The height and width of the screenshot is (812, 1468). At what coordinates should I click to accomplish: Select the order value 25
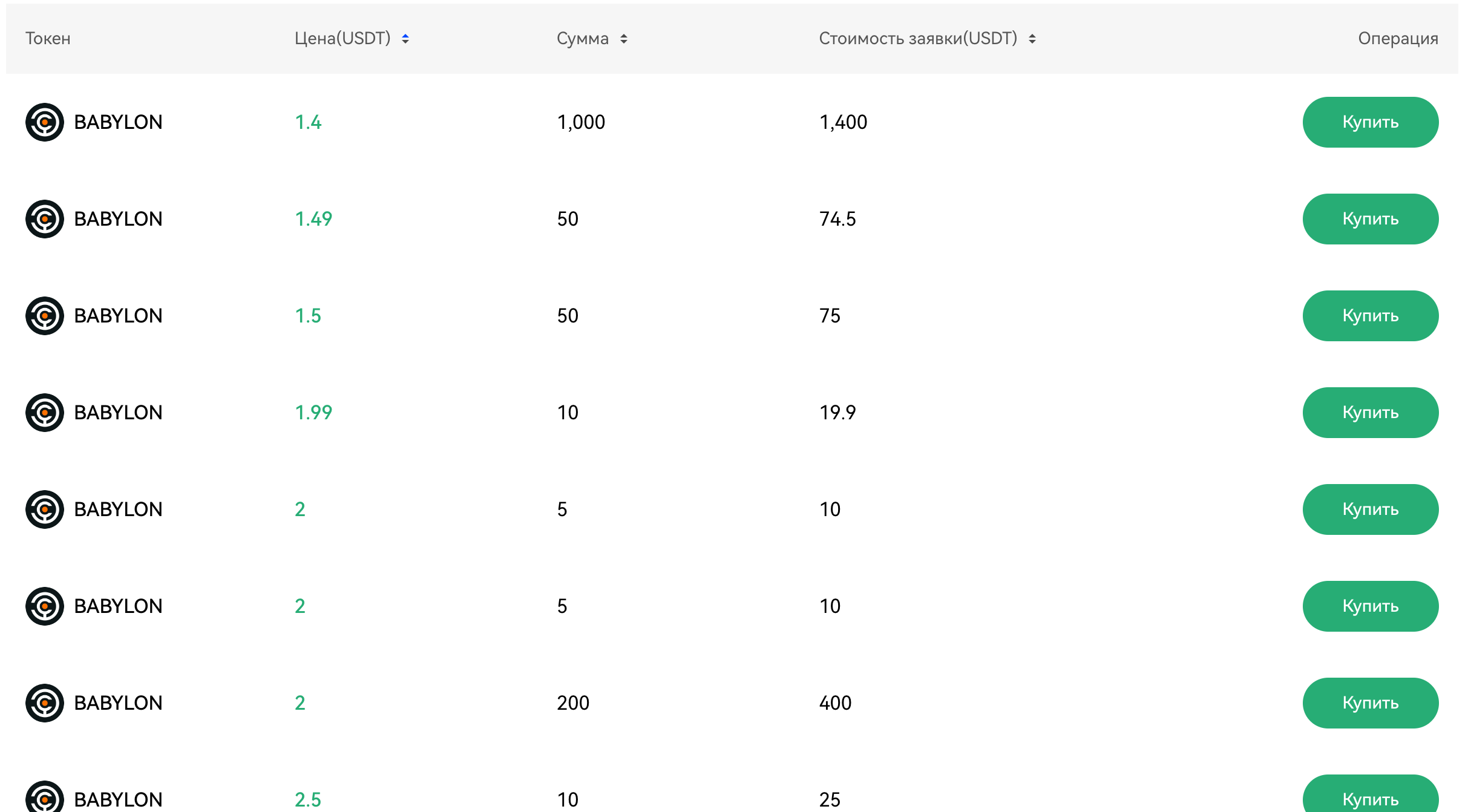tap(830, 800)
